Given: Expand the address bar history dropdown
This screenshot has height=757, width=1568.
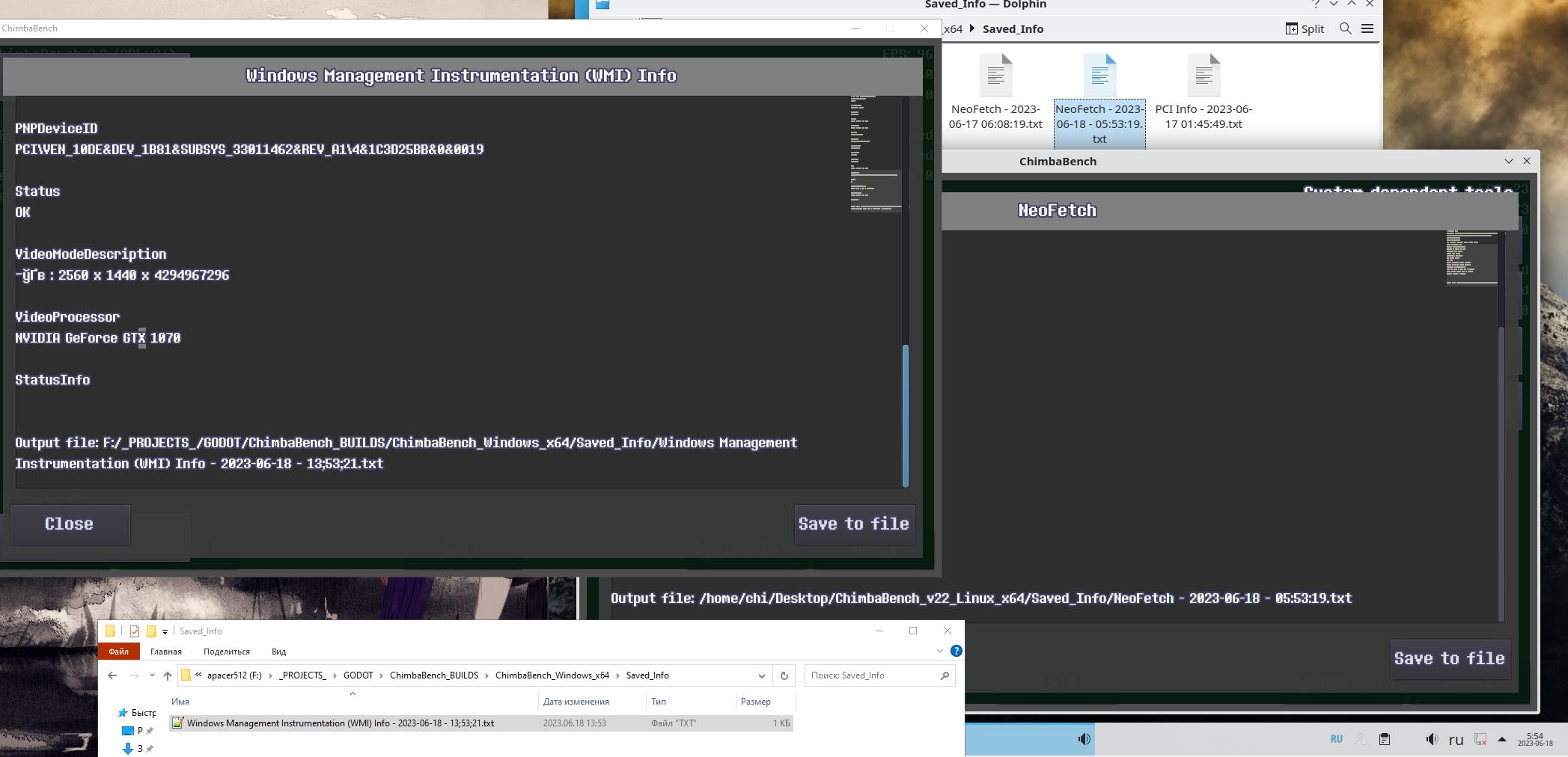Looking at the screenshot, I should 762,675.
